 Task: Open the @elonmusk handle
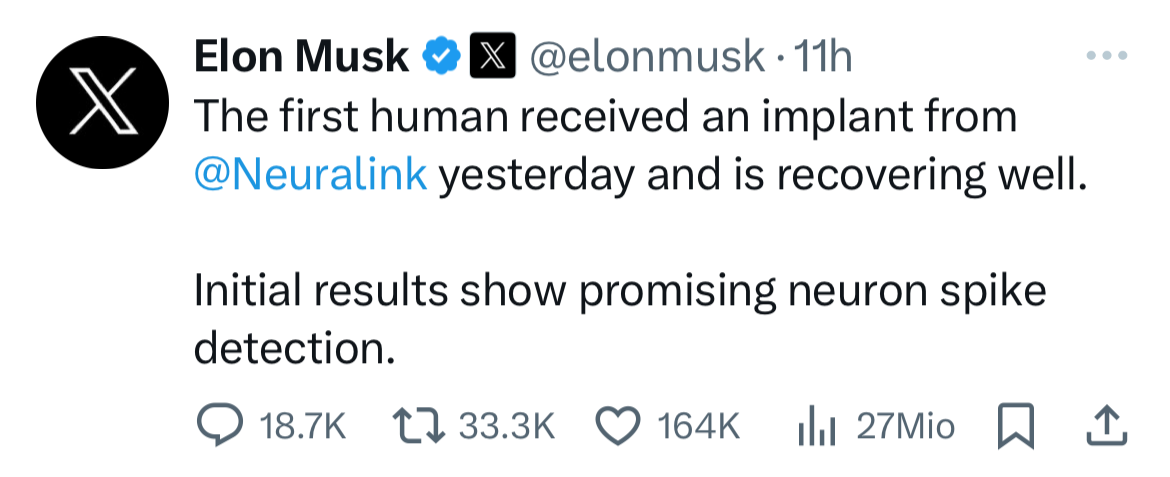648,57
